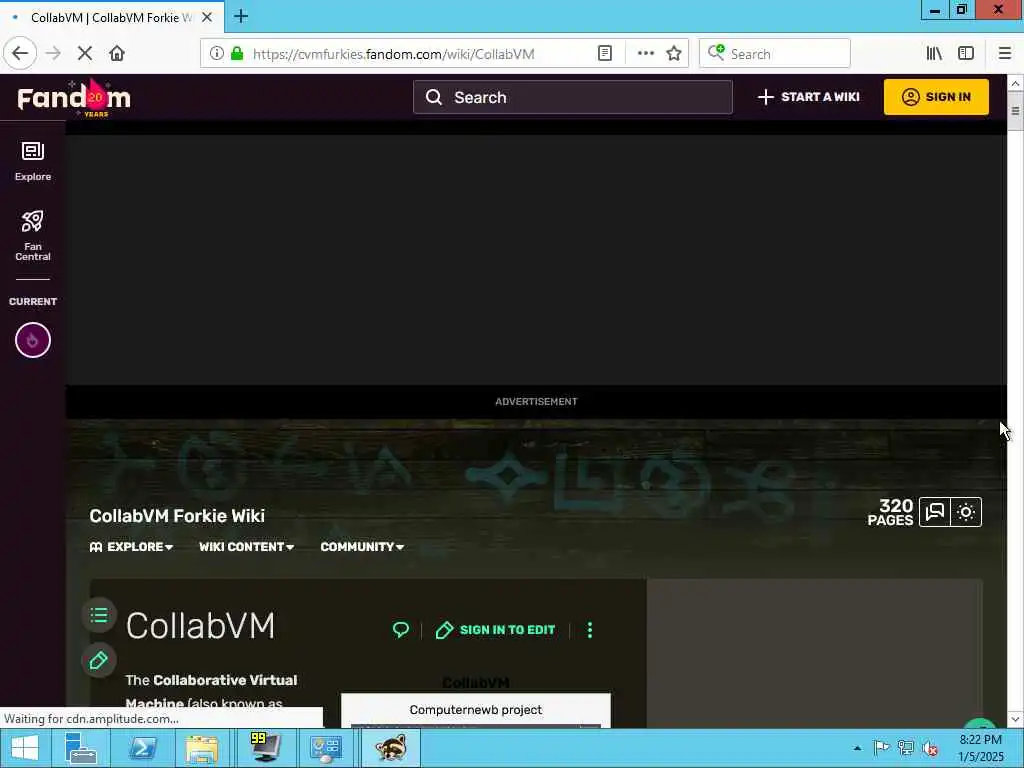Click START A WIKI
1024x768 pixels.
[808, 97]
